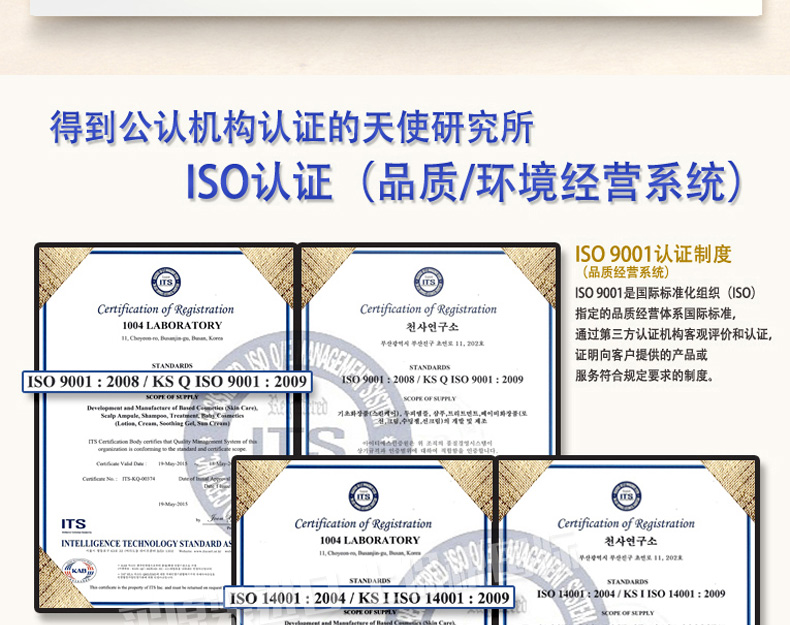Click '1004 LABORATORY' on the bottom-left certificate
The width and height of the screenshot is (790, 625).
(x=362, y=540)
